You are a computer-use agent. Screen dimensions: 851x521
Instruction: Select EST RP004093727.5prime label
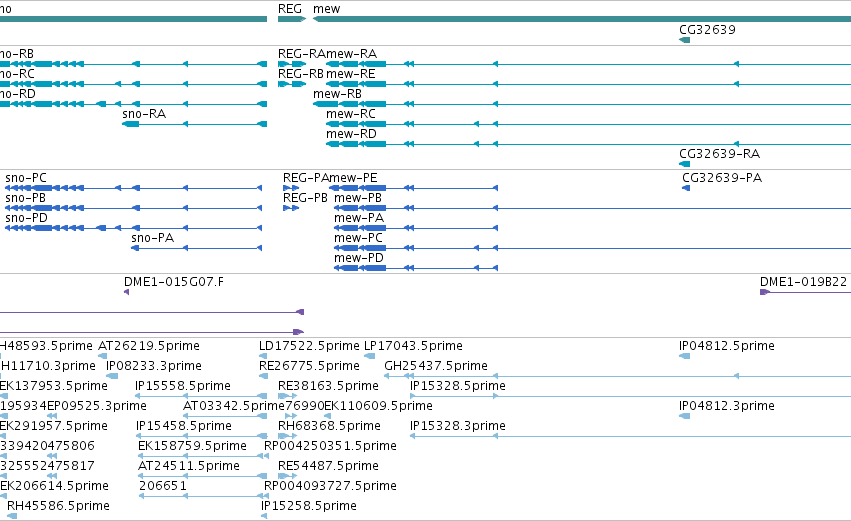(330, 486)
